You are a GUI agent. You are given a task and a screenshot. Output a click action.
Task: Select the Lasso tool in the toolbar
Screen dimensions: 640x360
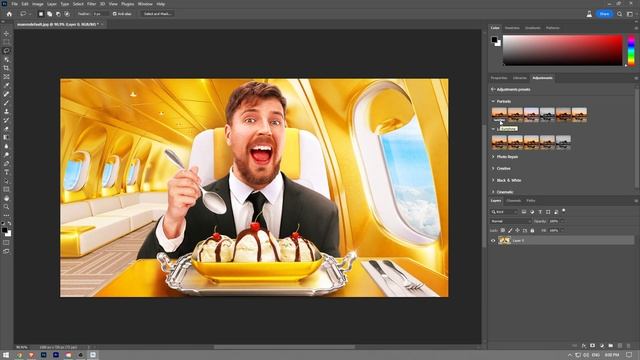coord(6,51)
